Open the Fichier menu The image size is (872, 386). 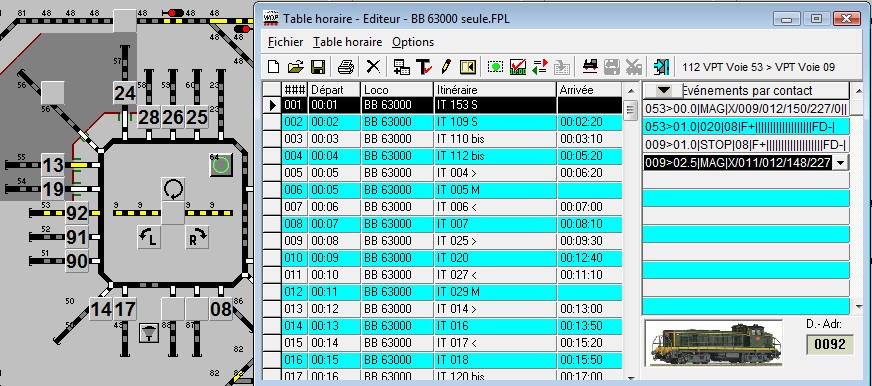click(285, 42)
